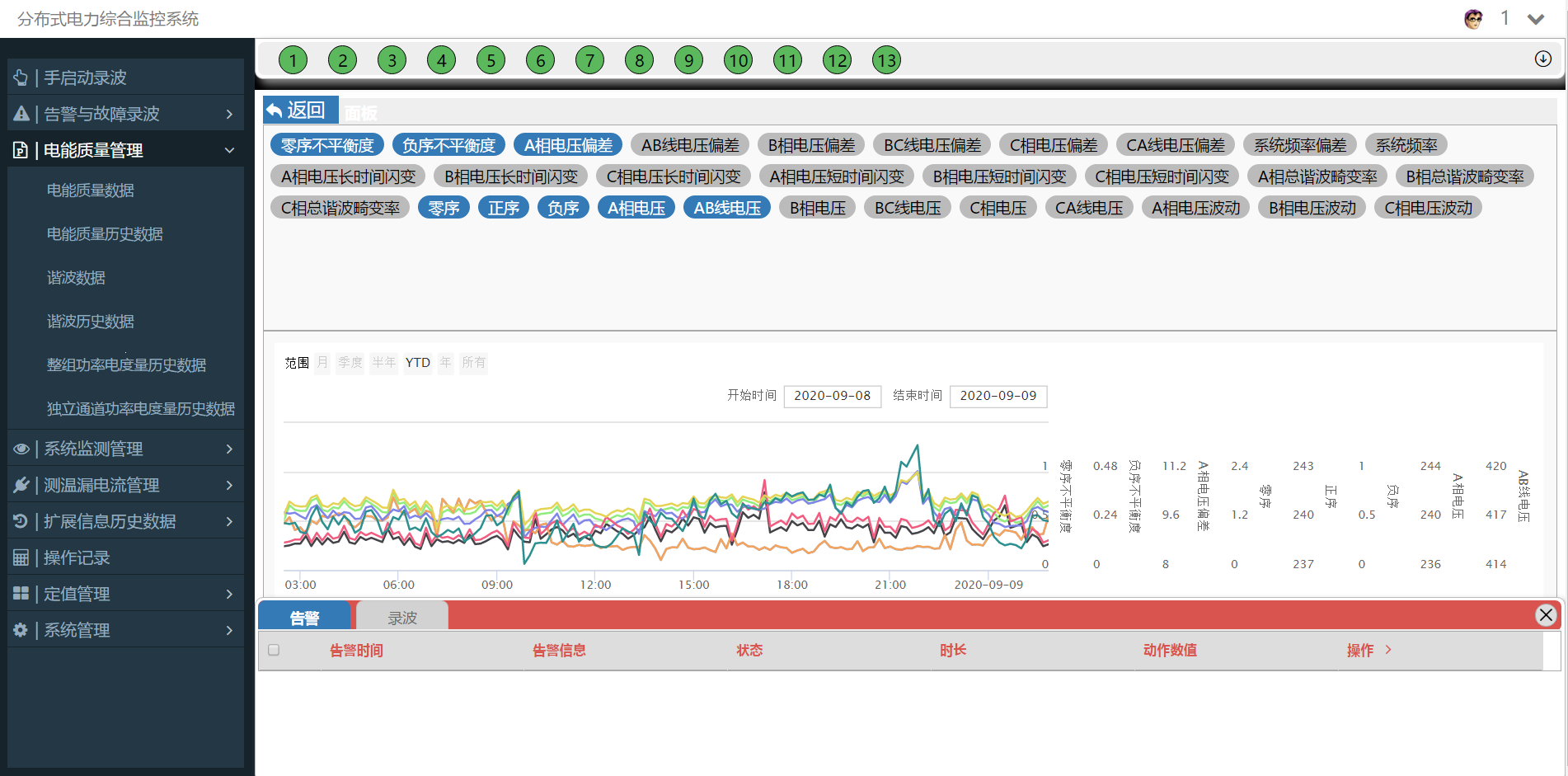This screenshot has width=1568, height=776.
Task: Click the 开始时间 date field
Action: (832, 396)
